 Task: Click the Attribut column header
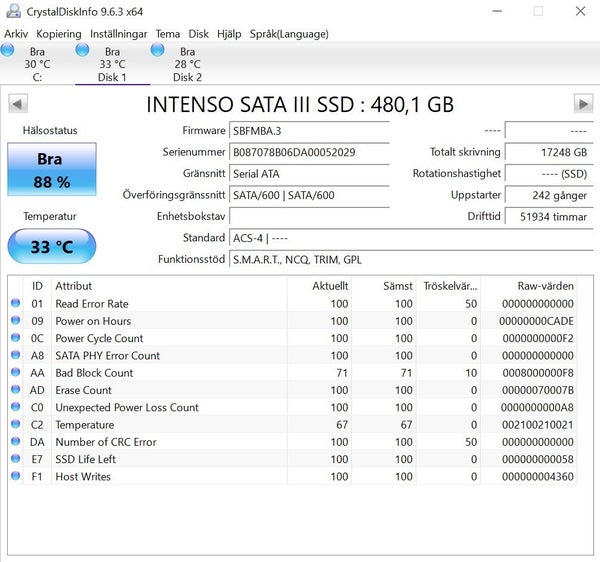click(x=169, y=286)
